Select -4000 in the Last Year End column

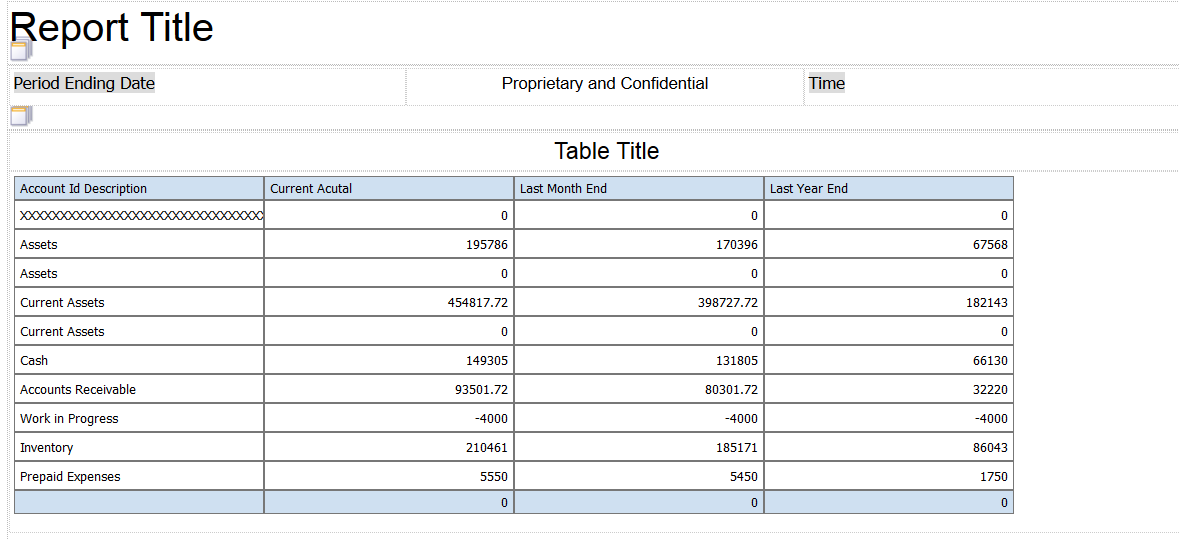991,419
